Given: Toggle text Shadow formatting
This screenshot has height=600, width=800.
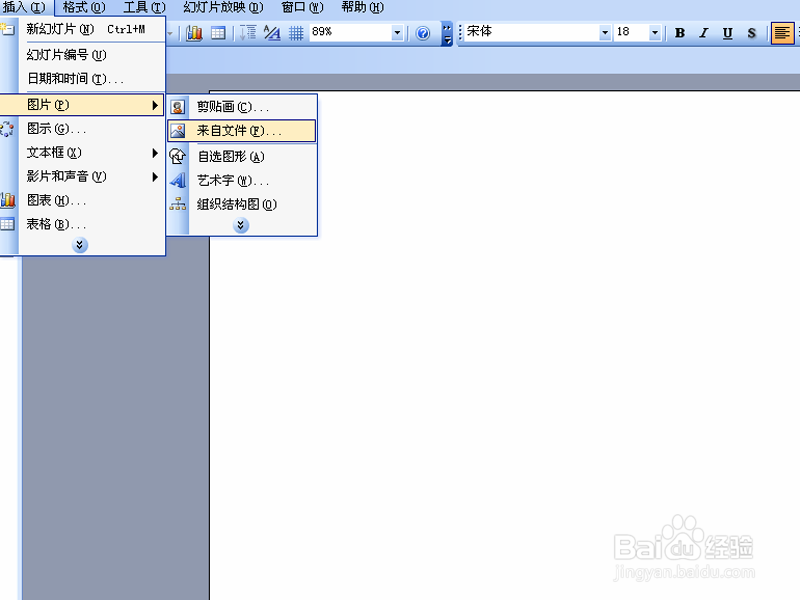Looking at the screenshot, I should (x=752, y=33).
